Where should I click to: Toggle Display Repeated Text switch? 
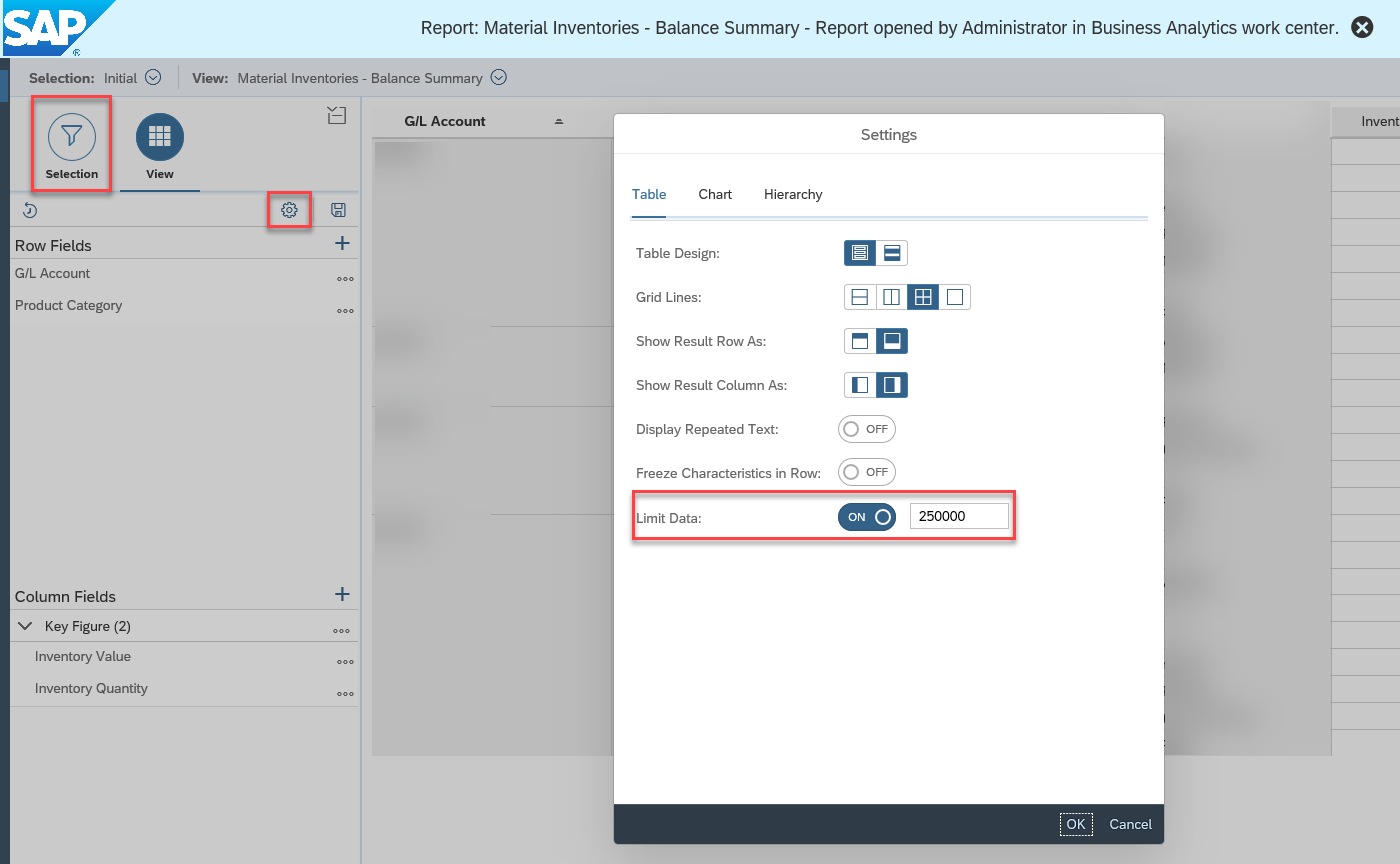tap(867, 429)
